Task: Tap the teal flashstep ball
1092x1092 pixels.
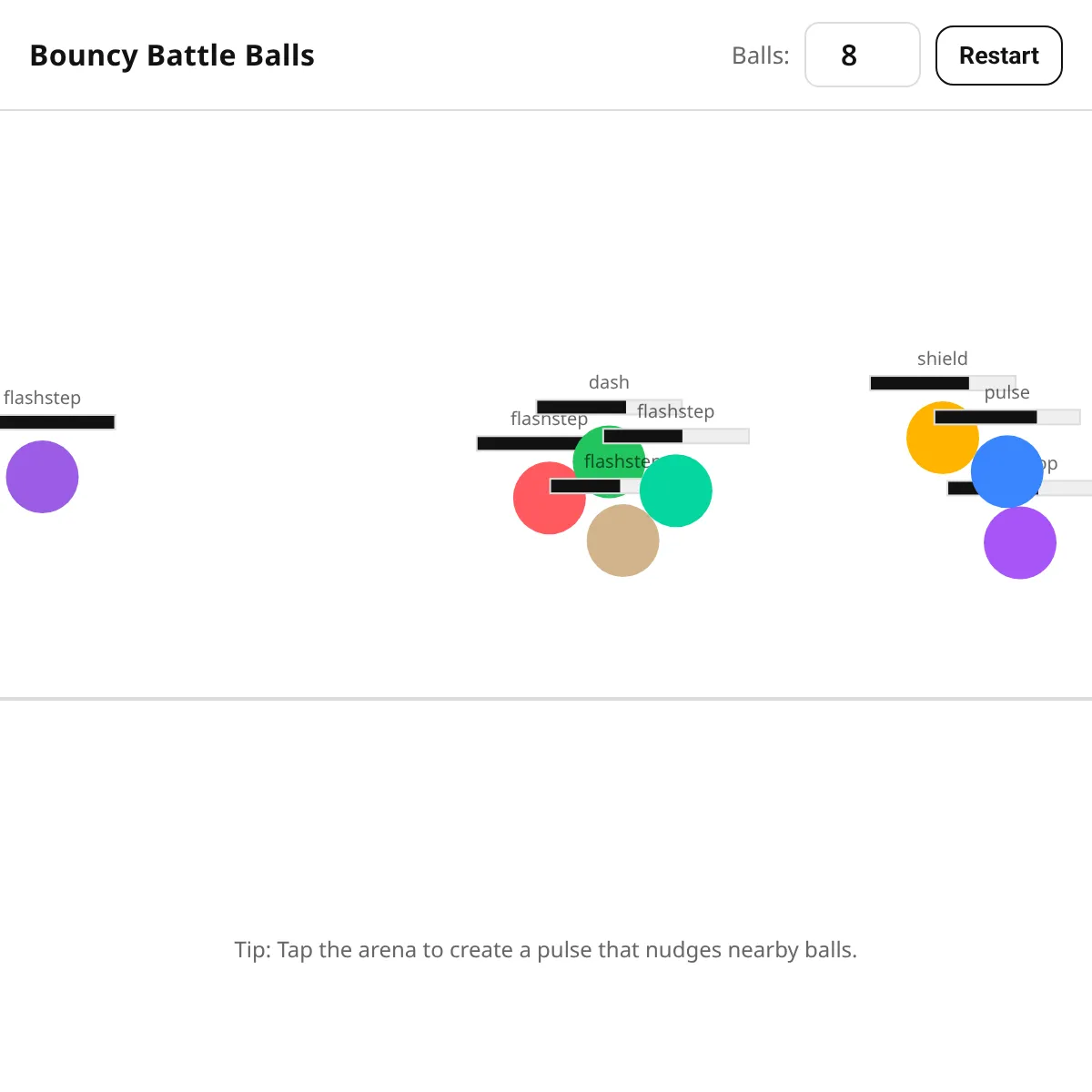Action: click(x=676, y=491)
